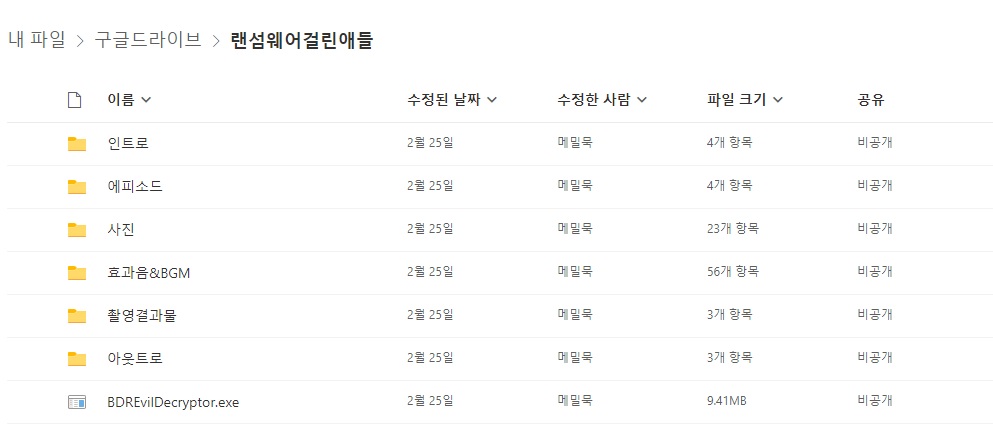Navigate to 구글드라이브 breadcrumb folder
The height and width of the screenshot is (441, 993).
point(148,41)
